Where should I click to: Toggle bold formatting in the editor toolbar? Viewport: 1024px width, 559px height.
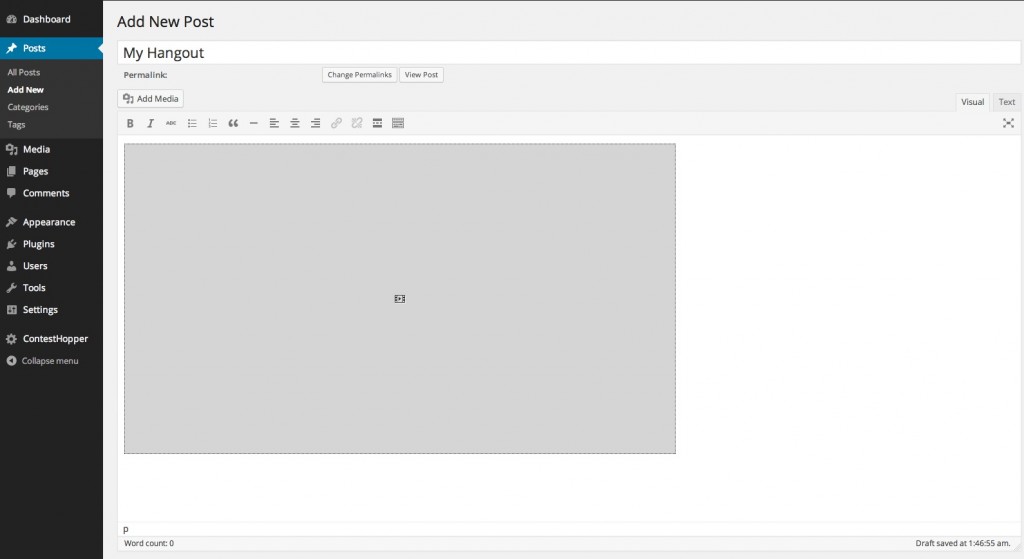tap(130, 123)
